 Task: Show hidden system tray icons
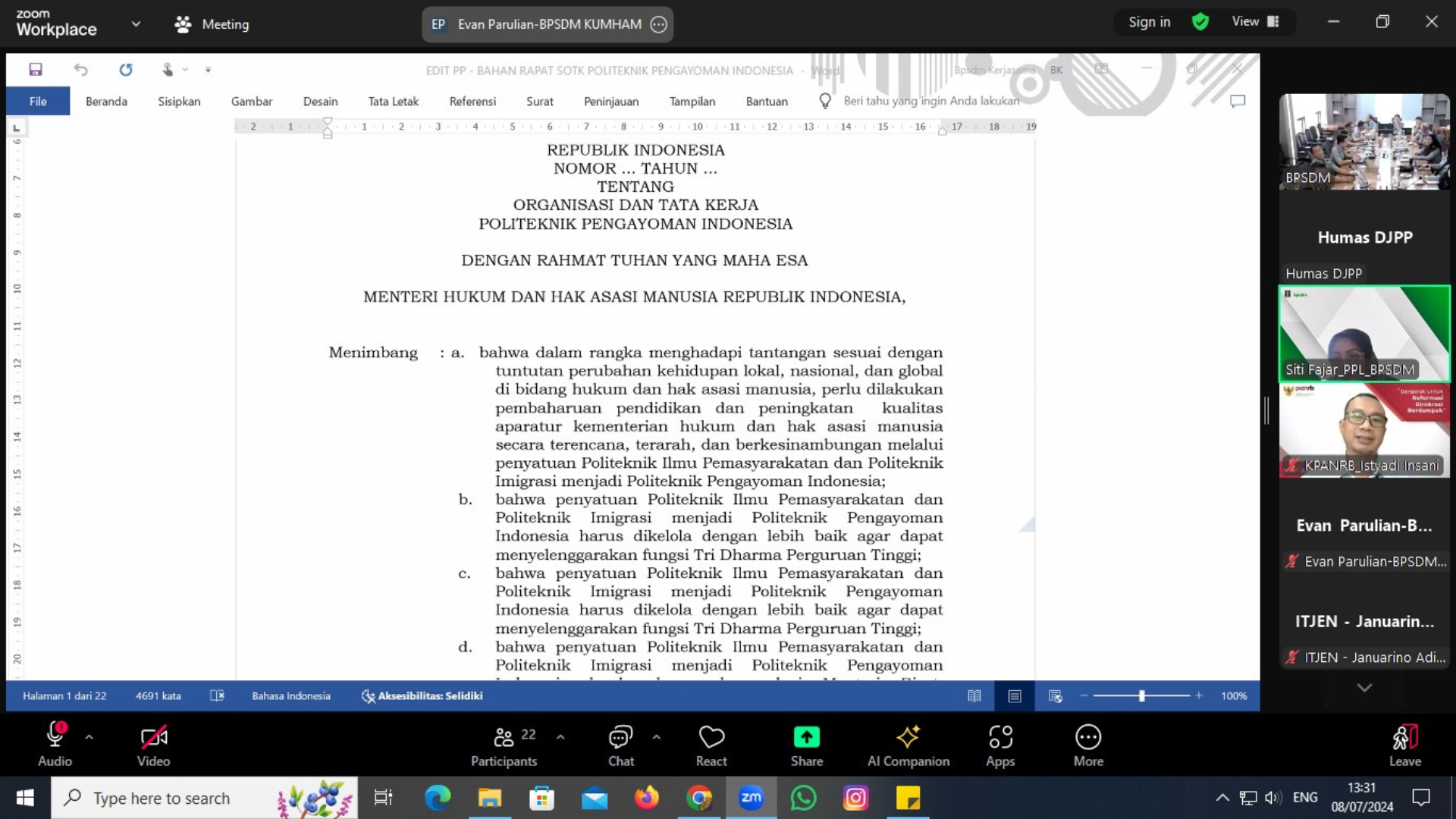click(x=1222, y=798)
